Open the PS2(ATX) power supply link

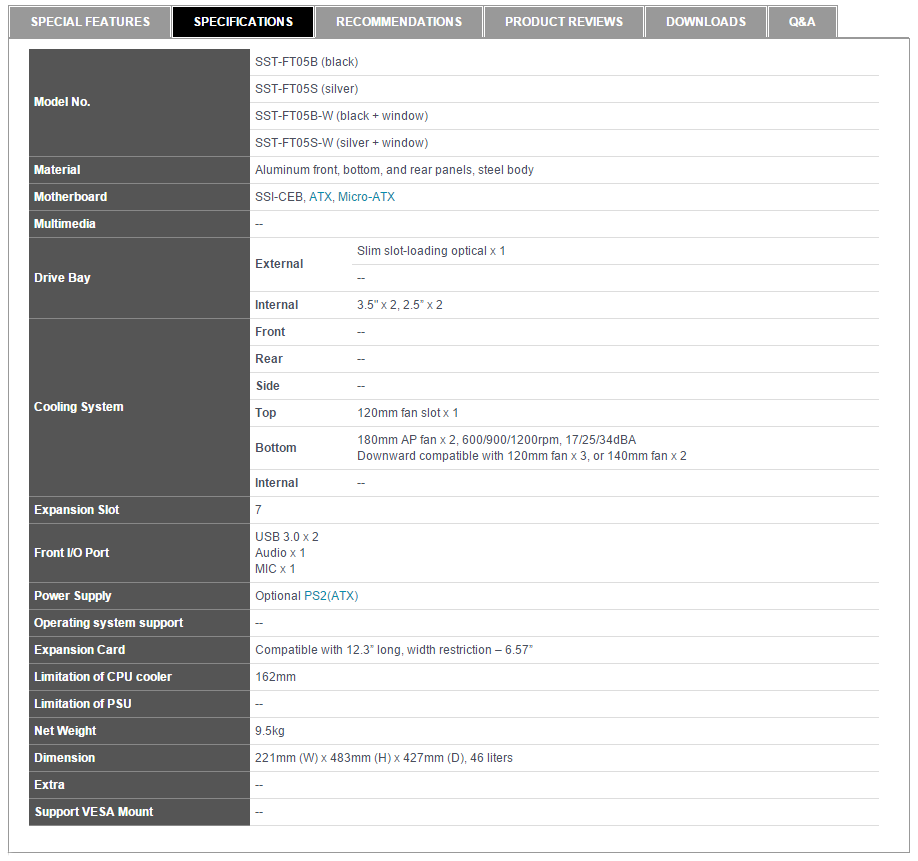tap(331, 596)
